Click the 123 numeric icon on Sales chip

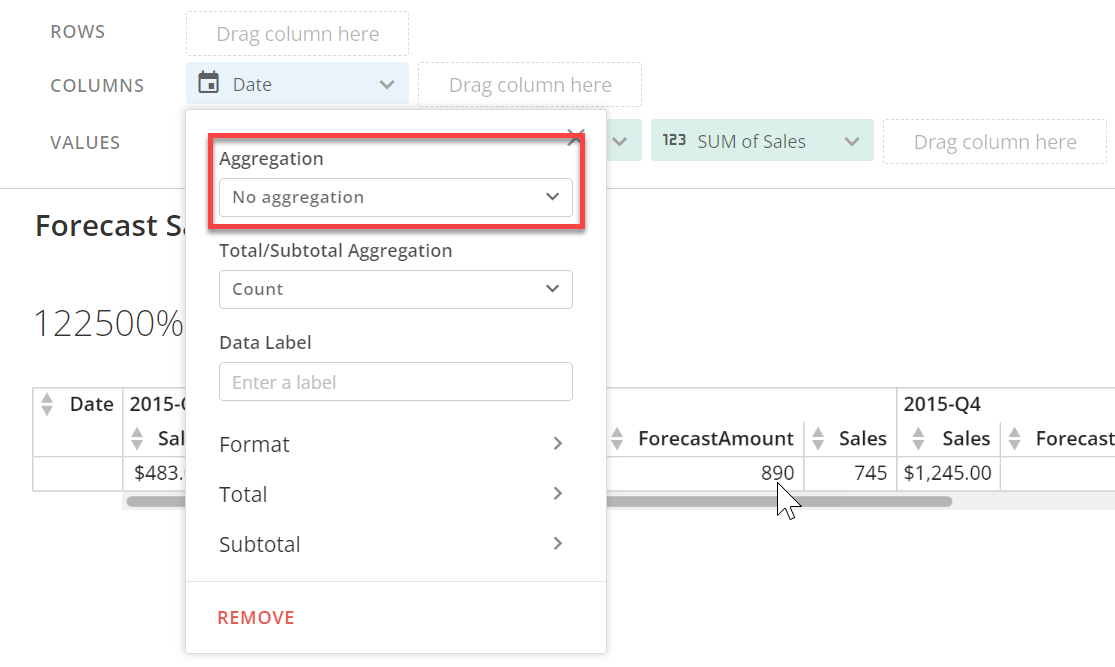click(x=675, y=141)
